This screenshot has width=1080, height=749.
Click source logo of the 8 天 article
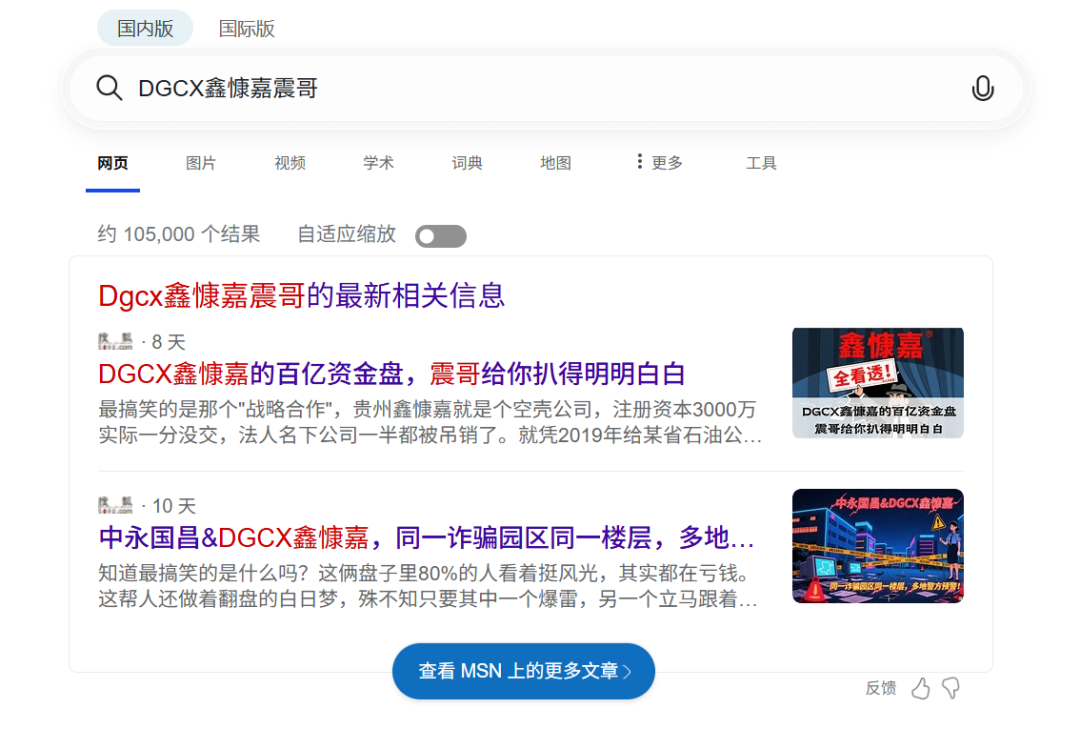tap(115, 342)
